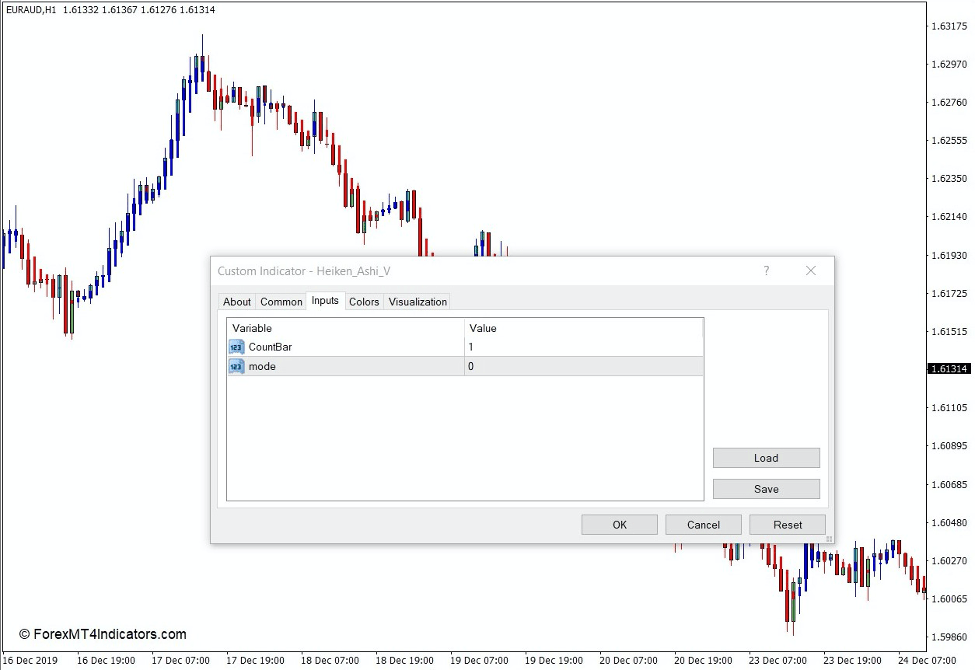
Task: Switch to the About tab
Action: (236, 301)
